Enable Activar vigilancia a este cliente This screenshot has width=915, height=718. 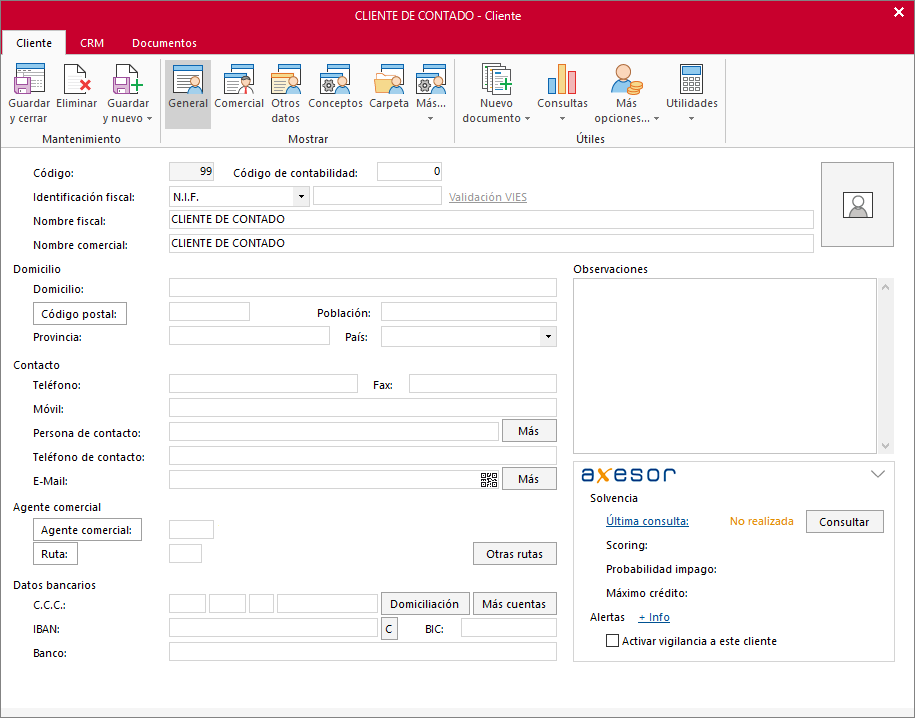pos(613,641)
